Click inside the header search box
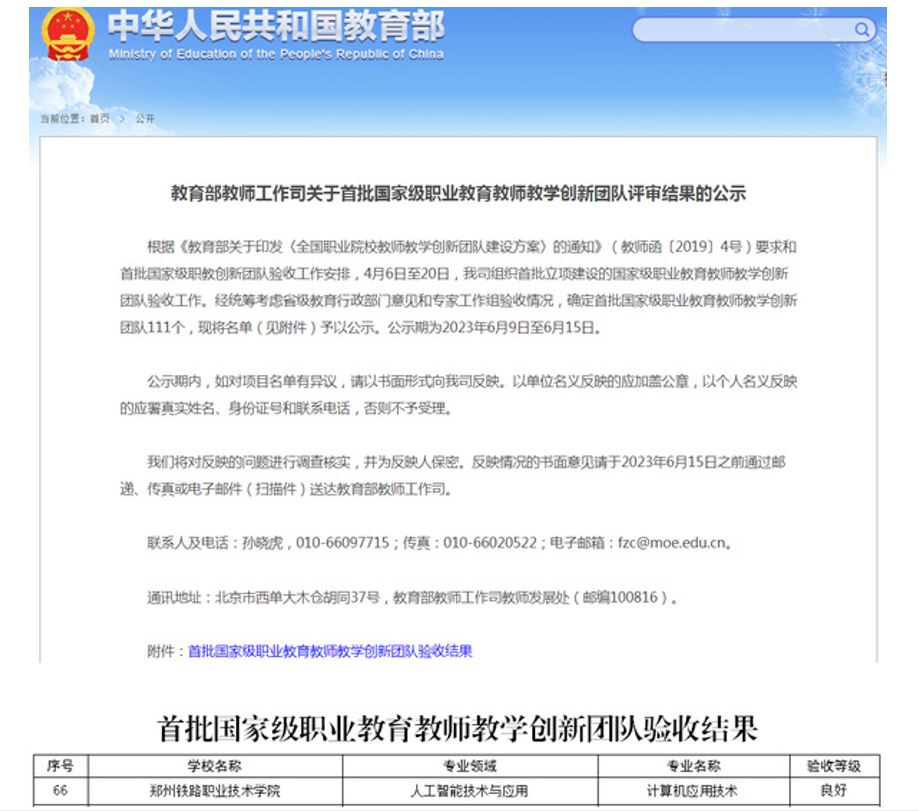 point(740,30)
